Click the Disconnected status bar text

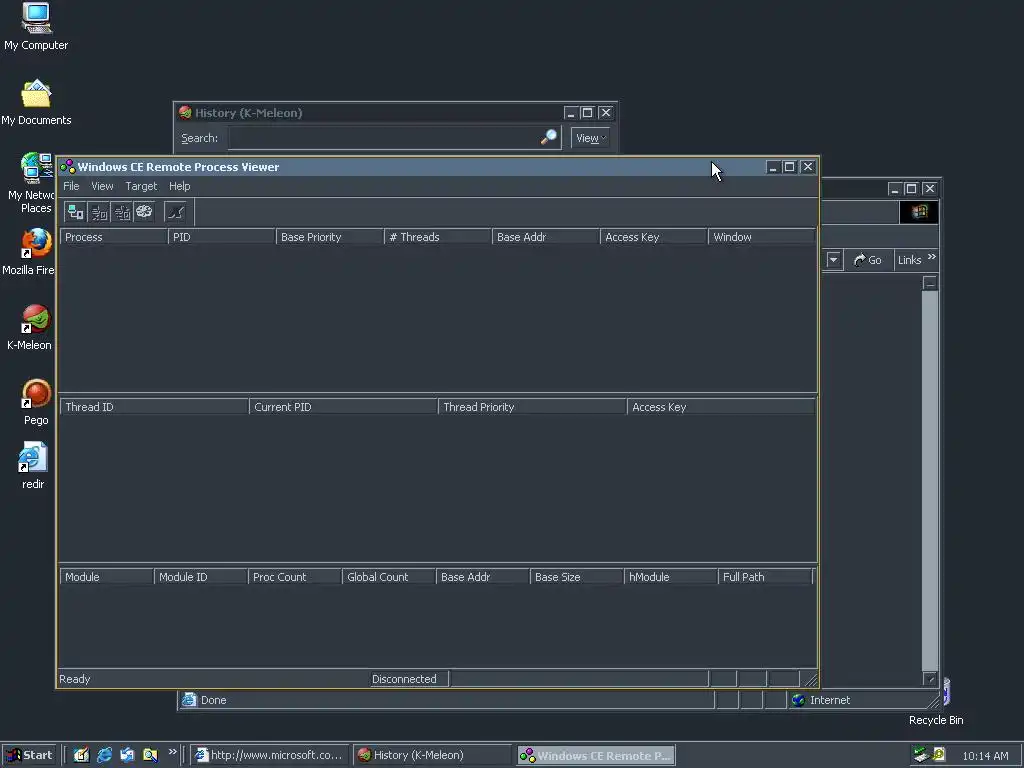[404, 679]
